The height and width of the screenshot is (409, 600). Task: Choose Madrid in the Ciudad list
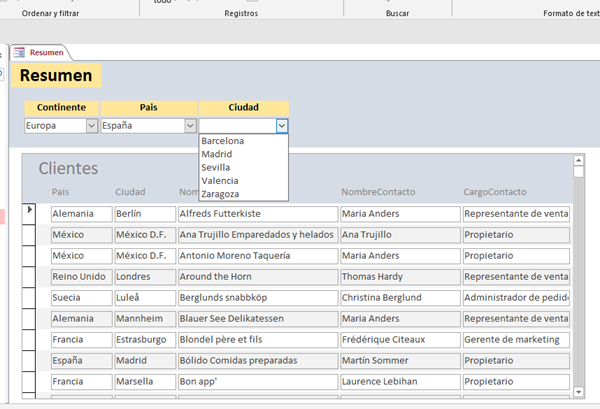217,155
